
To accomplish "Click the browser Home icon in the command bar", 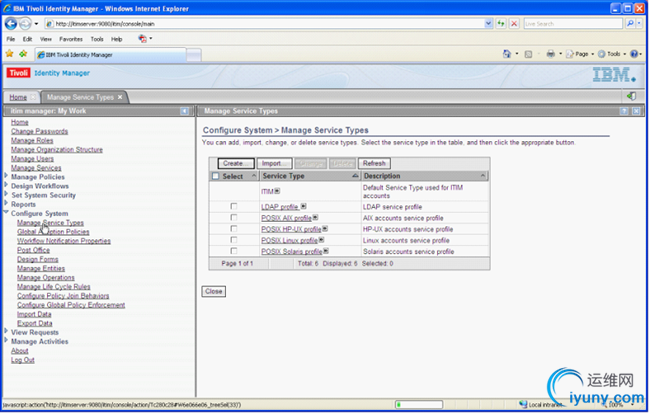I will tap(507, 54).
